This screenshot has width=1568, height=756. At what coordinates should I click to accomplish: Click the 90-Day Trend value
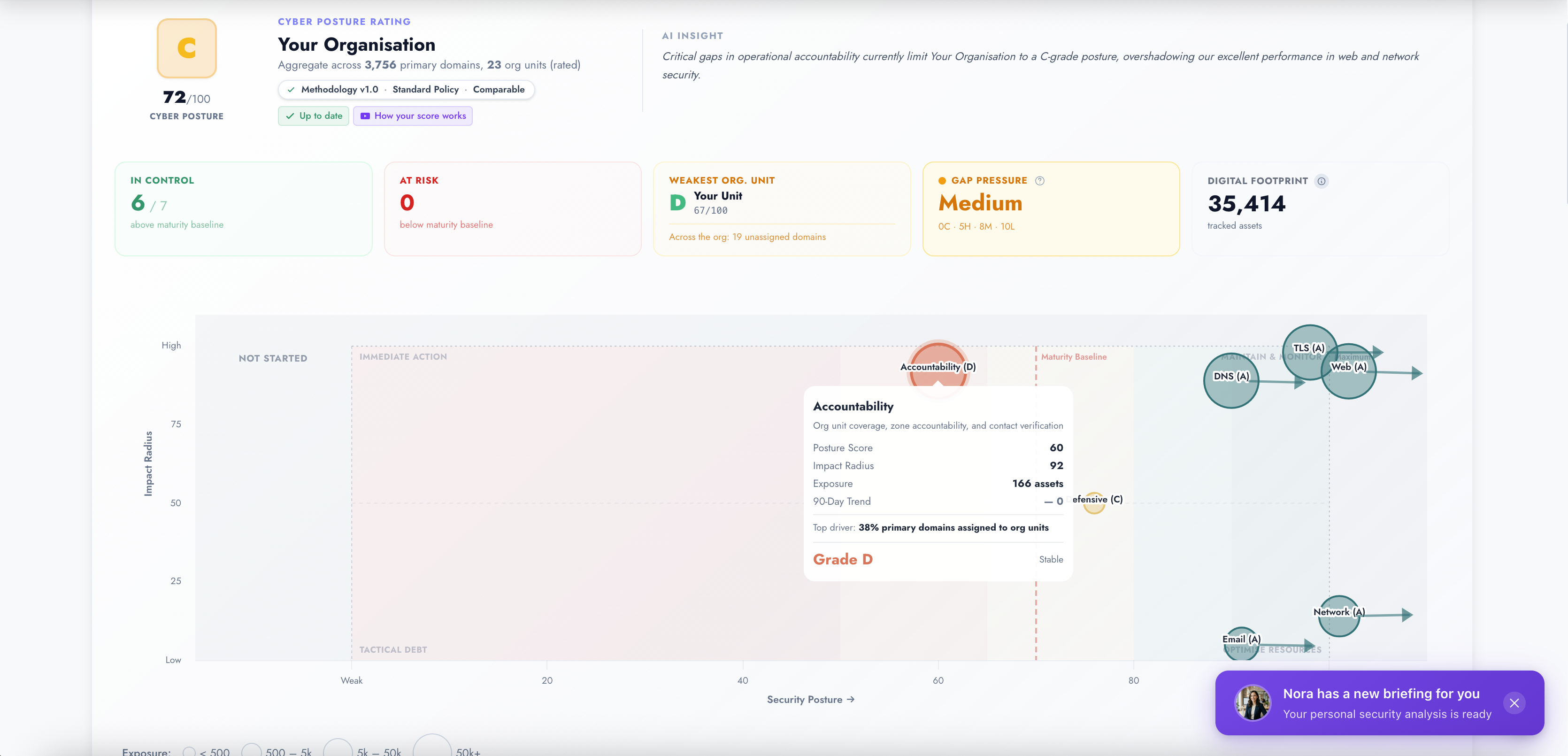1053,501
